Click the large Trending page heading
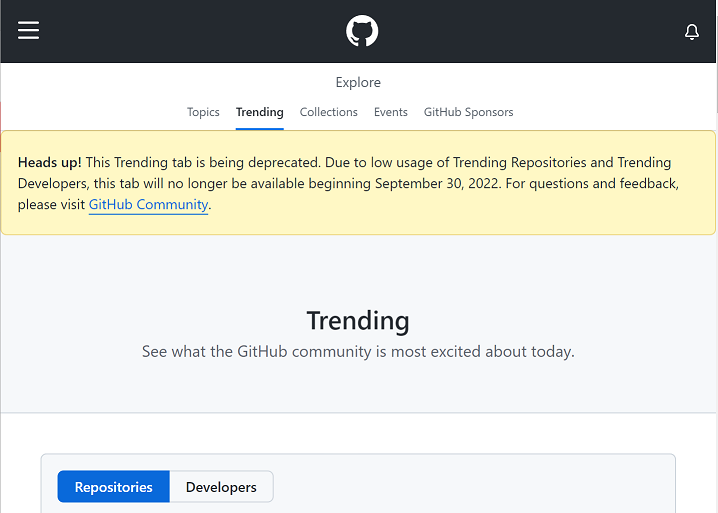This screenshot has width=718, height=513. tap(358, 320)
